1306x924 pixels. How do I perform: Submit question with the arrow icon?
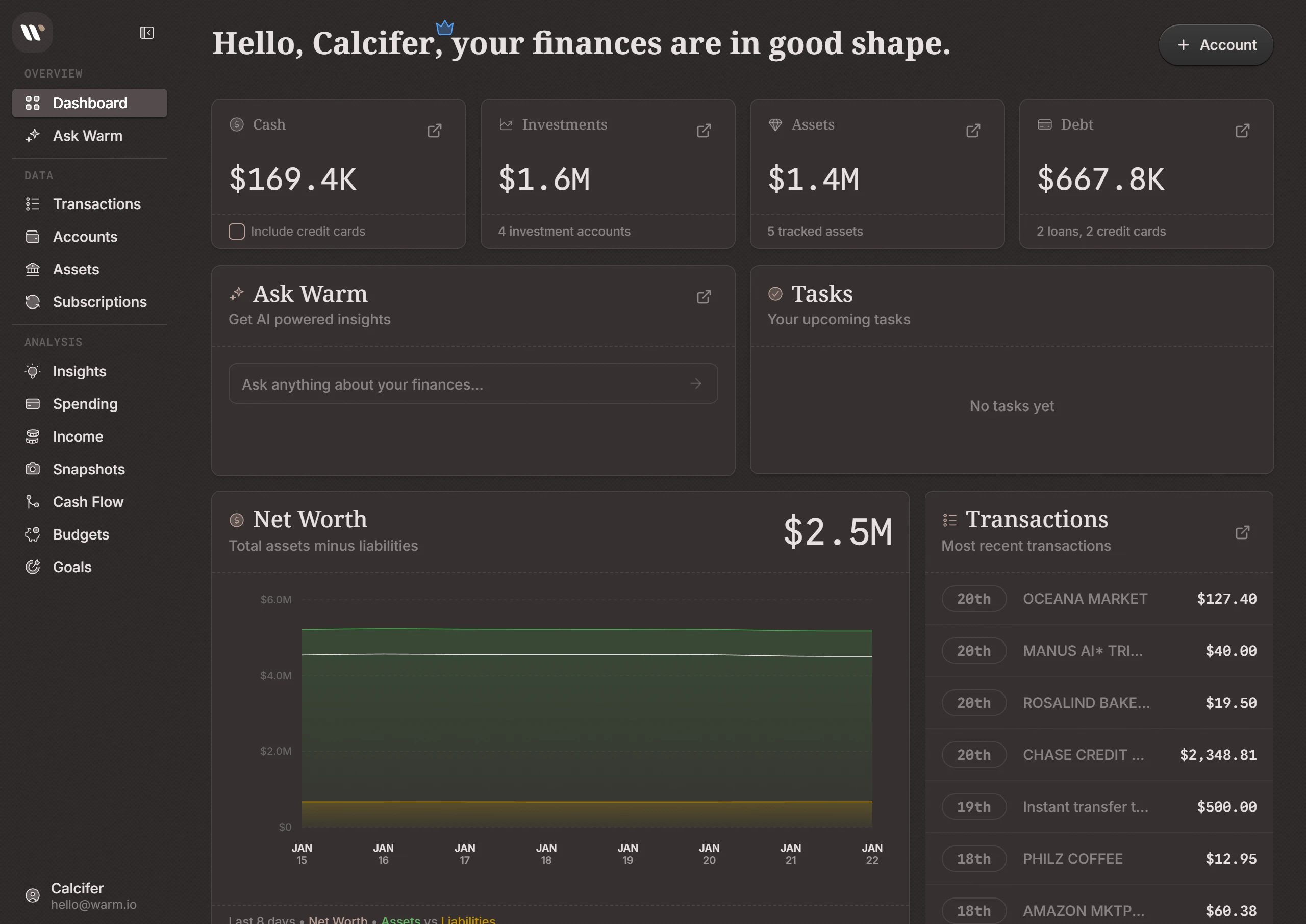tap(695, 383)
